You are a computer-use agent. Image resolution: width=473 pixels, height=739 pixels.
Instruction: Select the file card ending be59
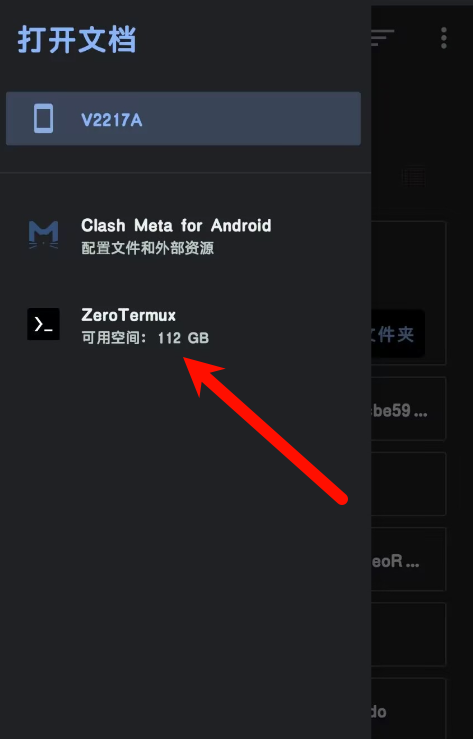[x=408, y=409]
